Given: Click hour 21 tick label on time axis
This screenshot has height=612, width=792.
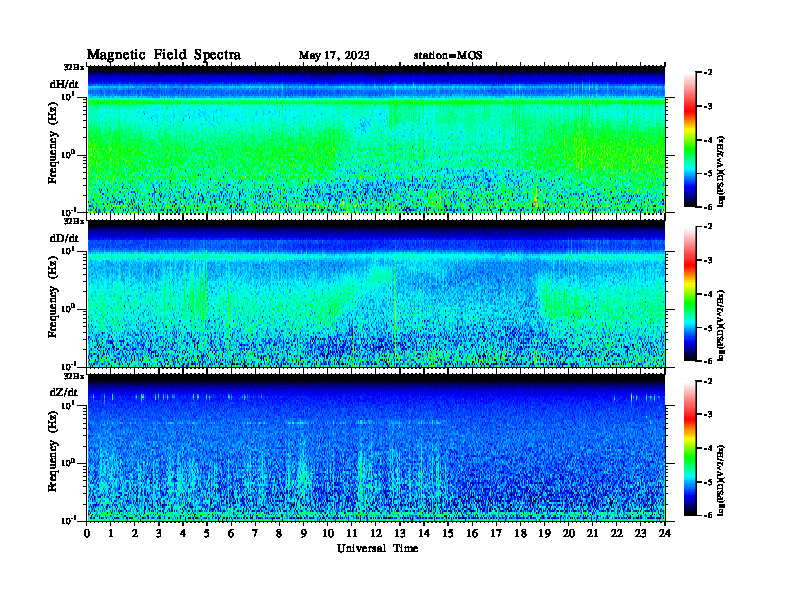Looking at the screenshot, I should [592, 534].
